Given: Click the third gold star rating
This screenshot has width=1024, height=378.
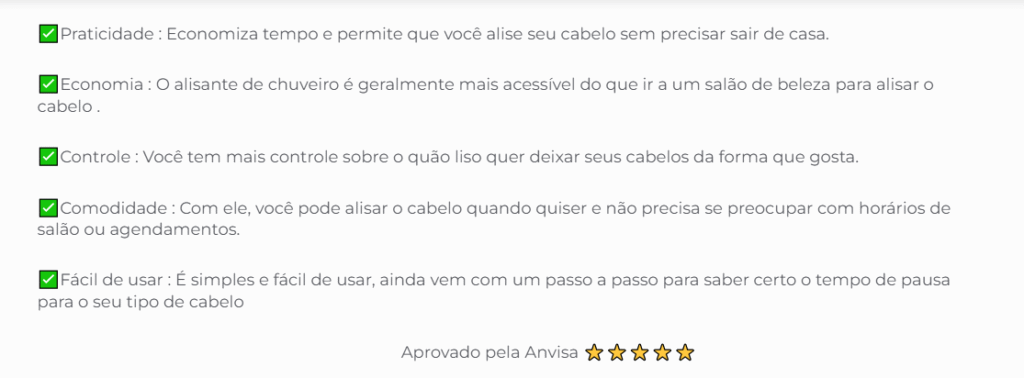Looking at the screenshot, I should 639,353.
